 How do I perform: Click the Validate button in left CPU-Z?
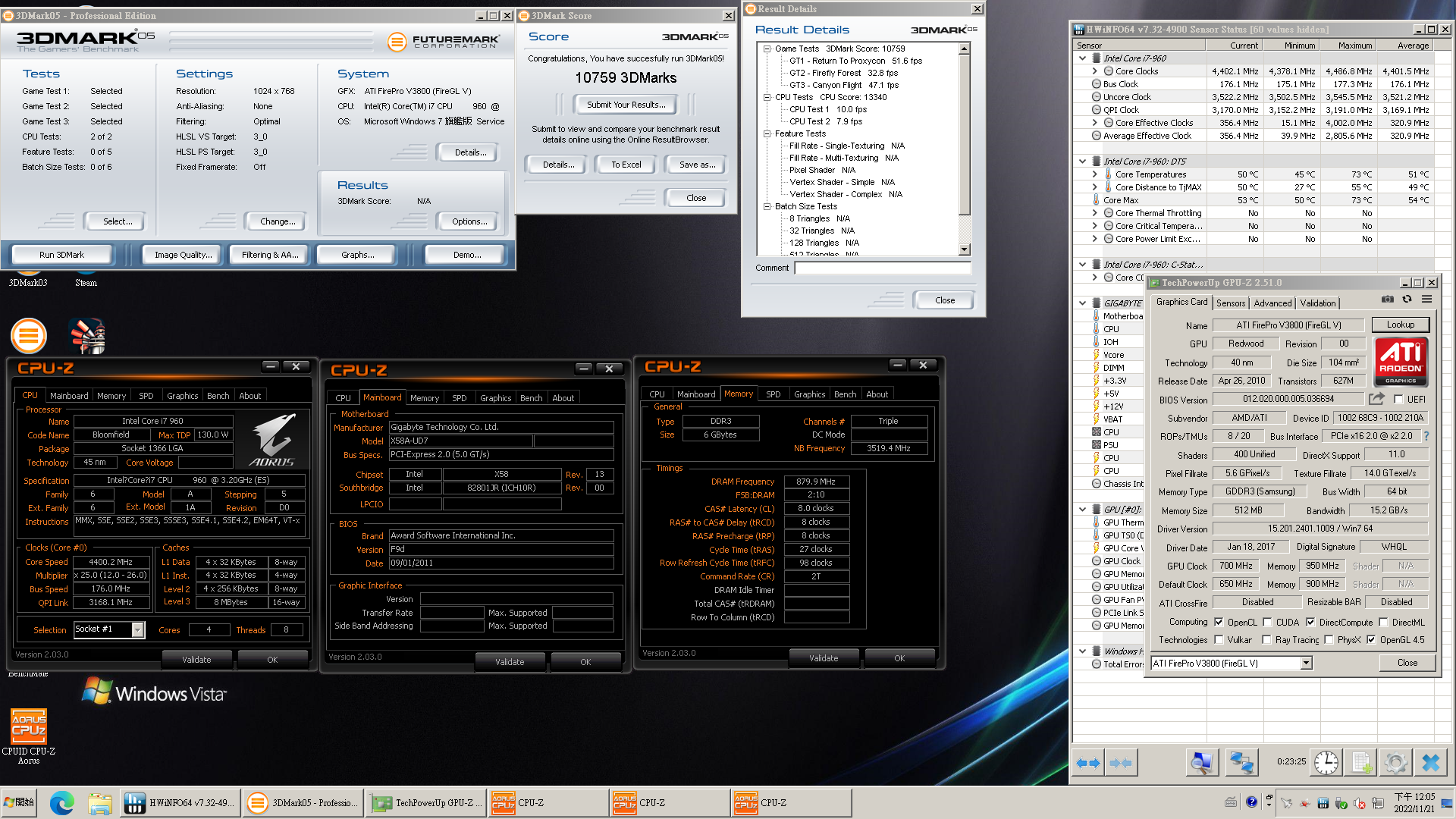[196, 660]
